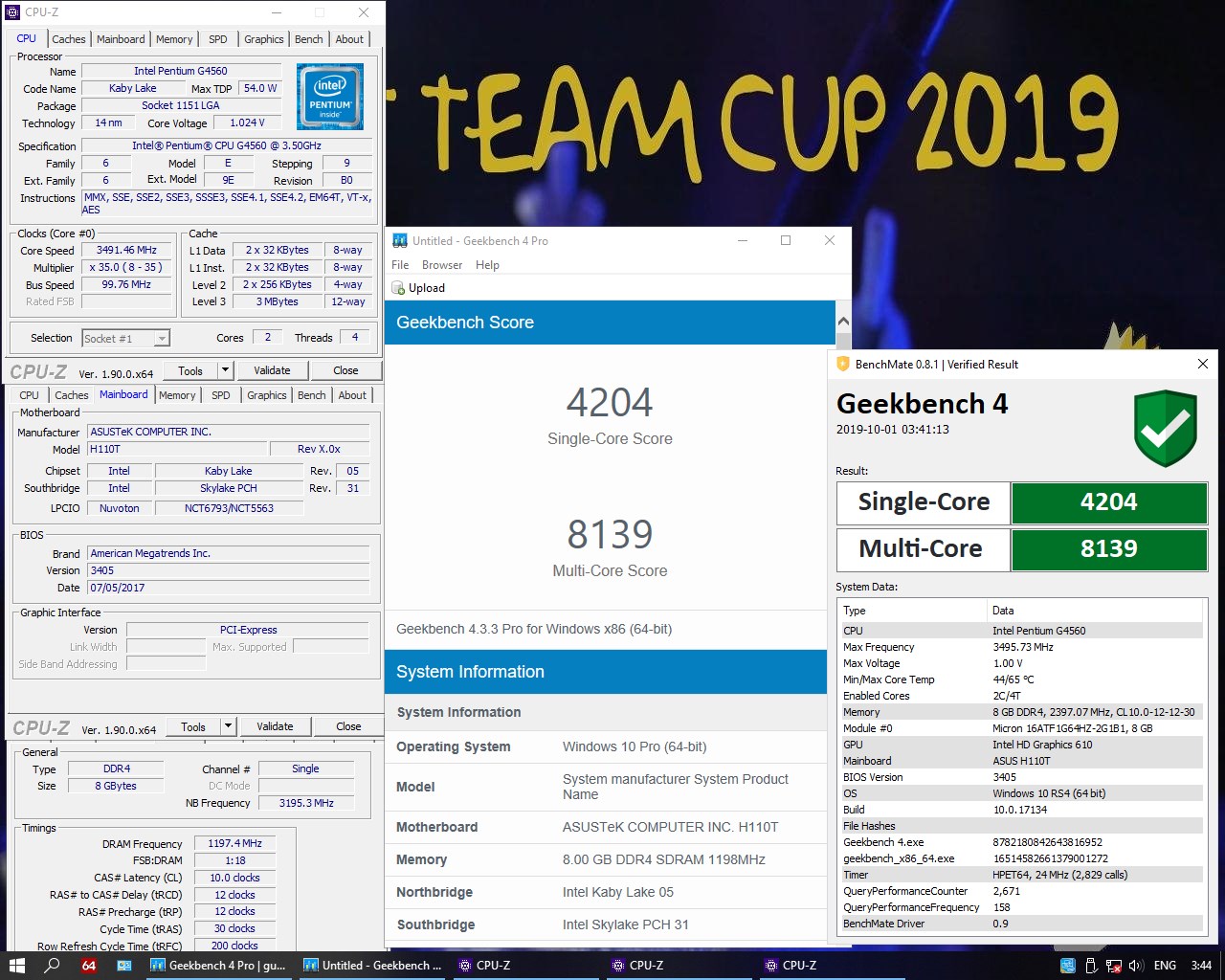This screenshot has height=980, width=1225.
Task: Switch to Memory tab in CPU-Z processor window
Action: pyautogui.click(x=174, y=39)
